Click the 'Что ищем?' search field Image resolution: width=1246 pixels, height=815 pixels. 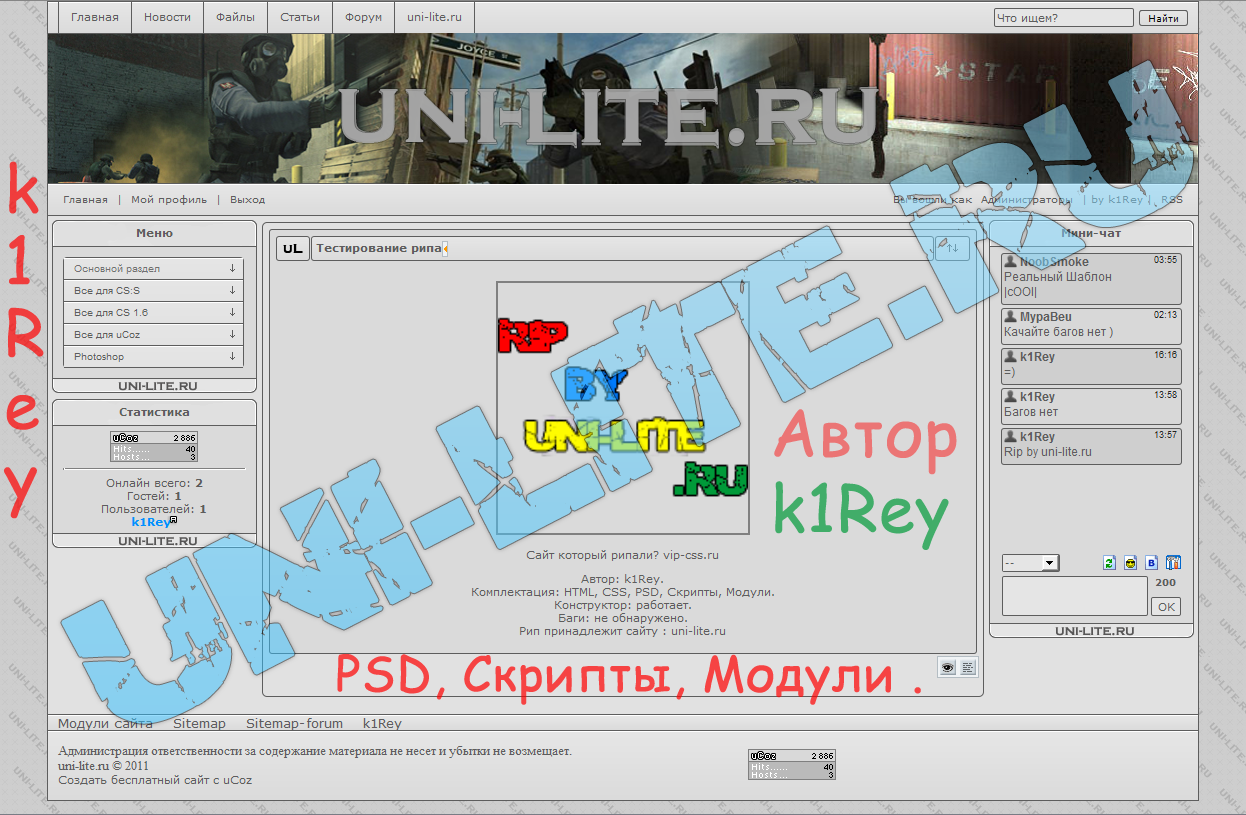[1063, 18]
